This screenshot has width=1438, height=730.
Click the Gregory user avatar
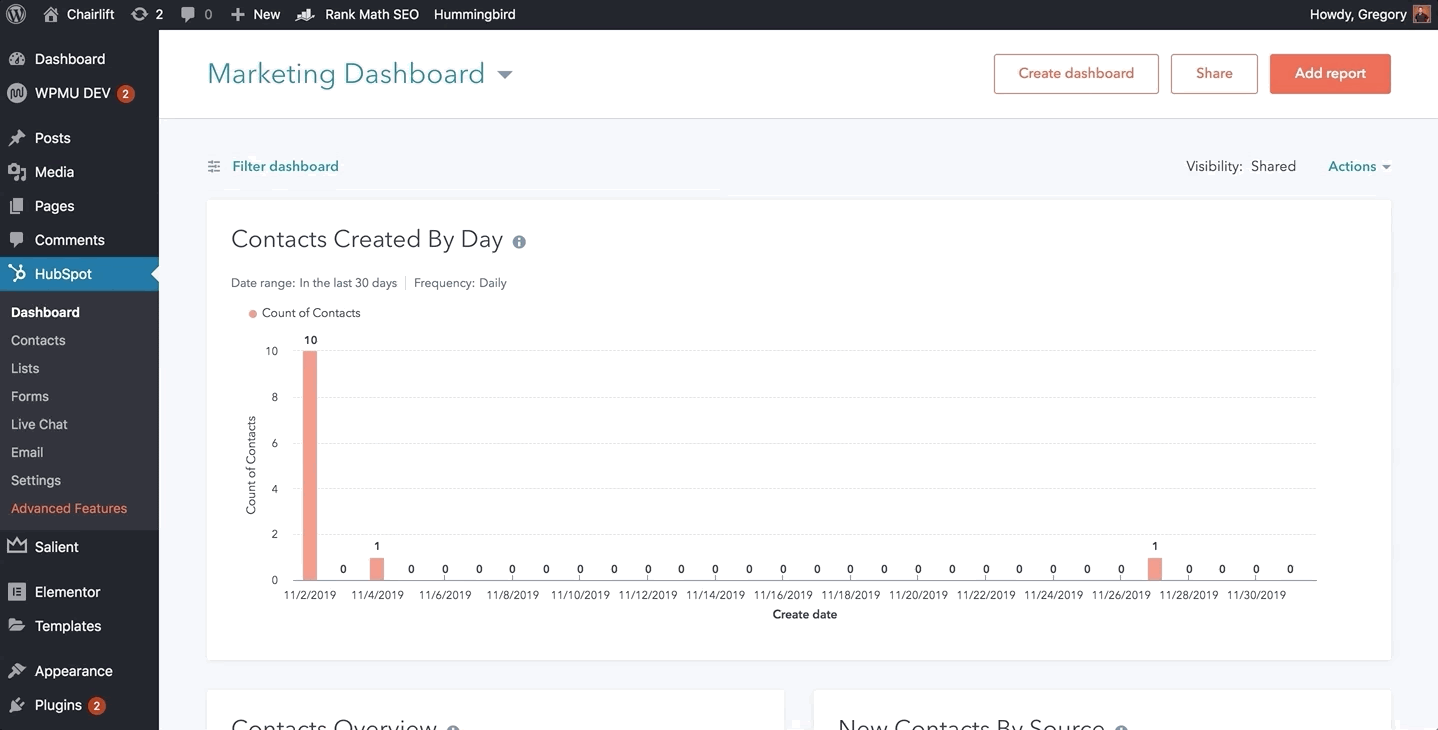coord(1421,14)
